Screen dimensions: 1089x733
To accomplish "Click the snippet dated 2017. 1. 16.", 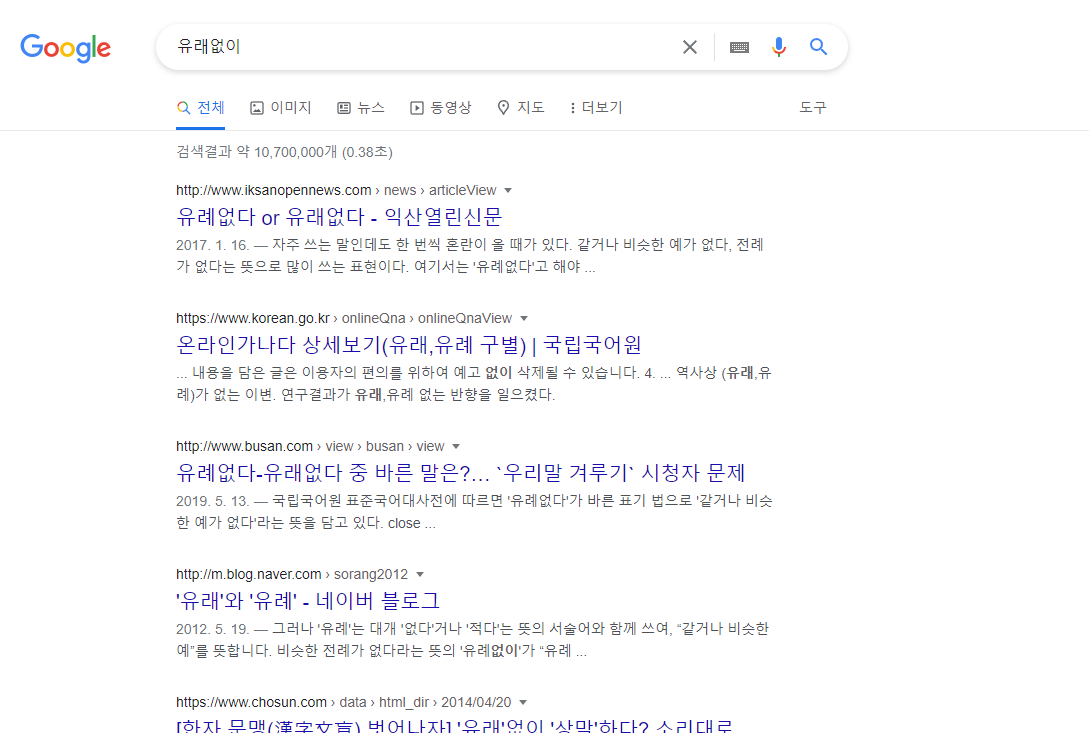I will click(470, 256).
